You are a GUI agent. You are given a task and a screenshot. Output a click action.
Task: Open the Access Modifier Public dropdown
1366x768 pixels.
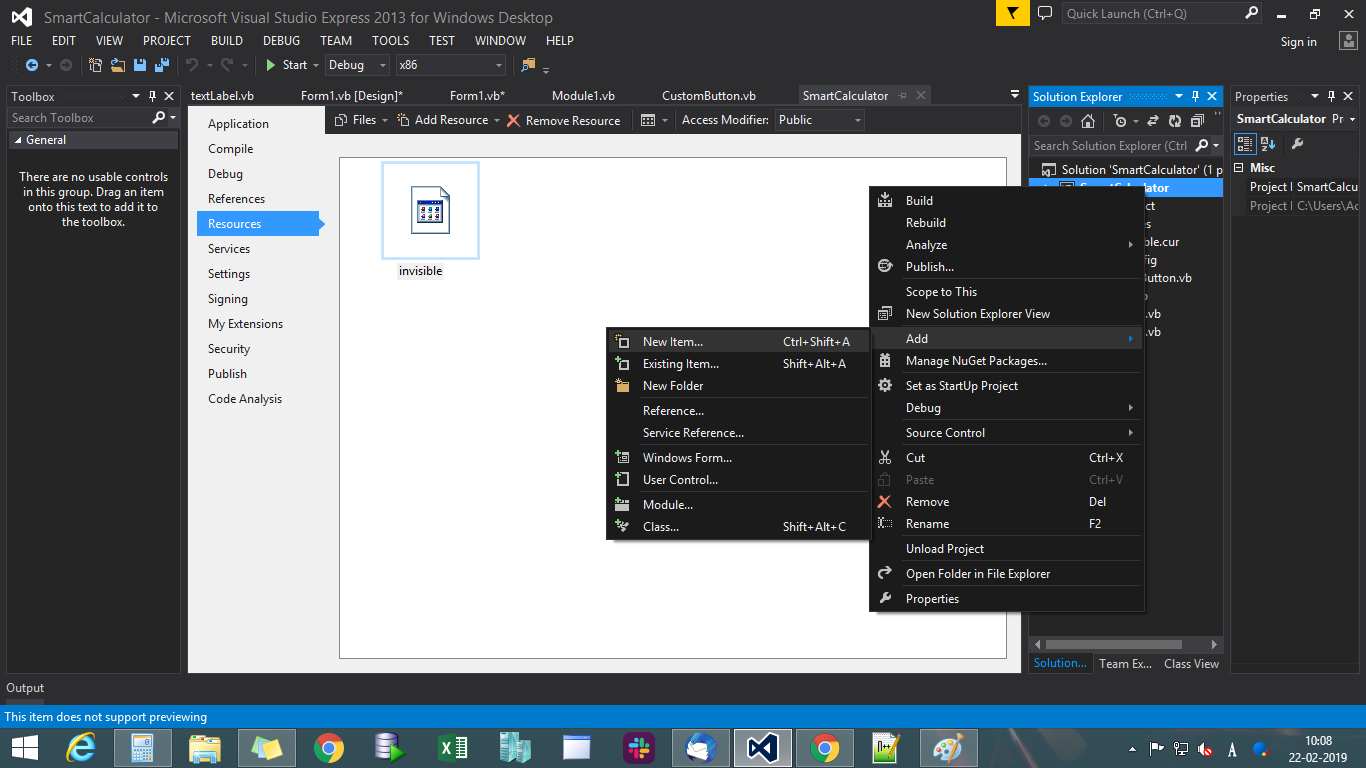pos(819,120)
